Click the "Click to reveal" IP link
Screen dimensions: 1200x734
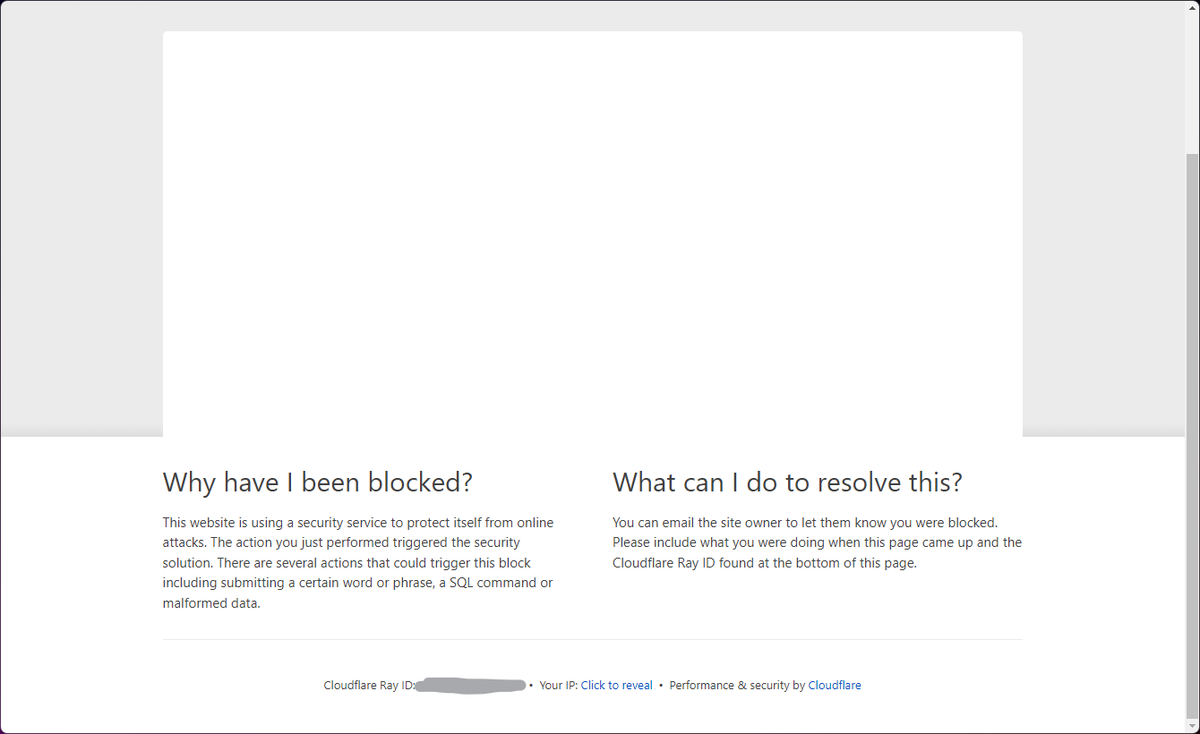click(x=616, y=685)
